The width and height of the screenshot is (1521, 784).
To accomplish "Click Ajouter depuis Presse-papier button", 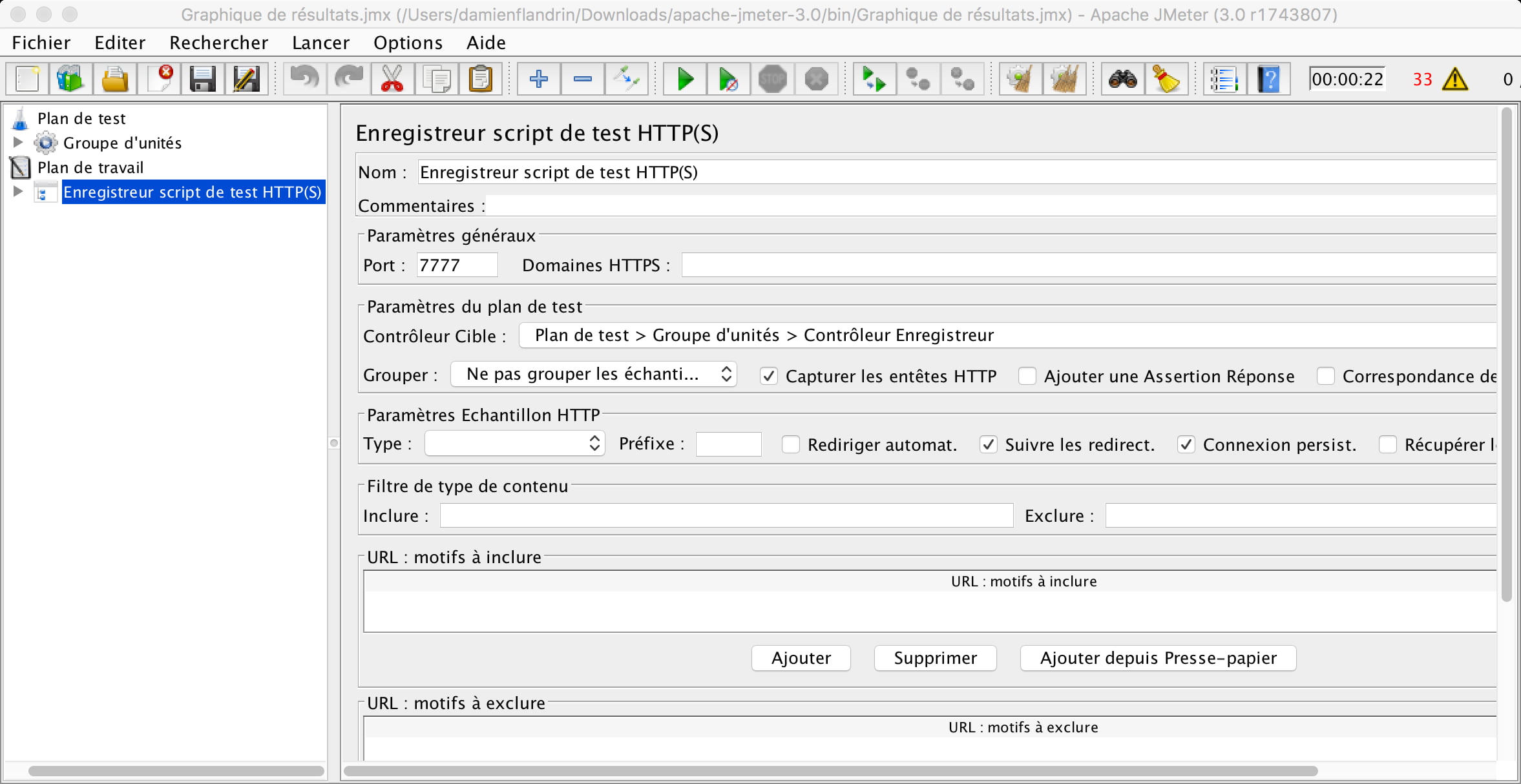I will pyautogui.click(x=1158, y=658).
